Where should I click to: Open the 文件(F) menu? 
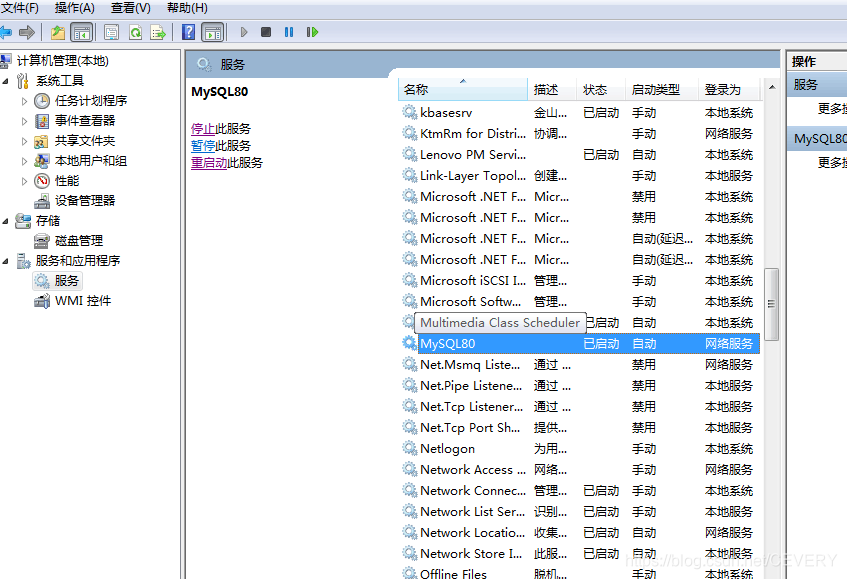tap(20, 8)
